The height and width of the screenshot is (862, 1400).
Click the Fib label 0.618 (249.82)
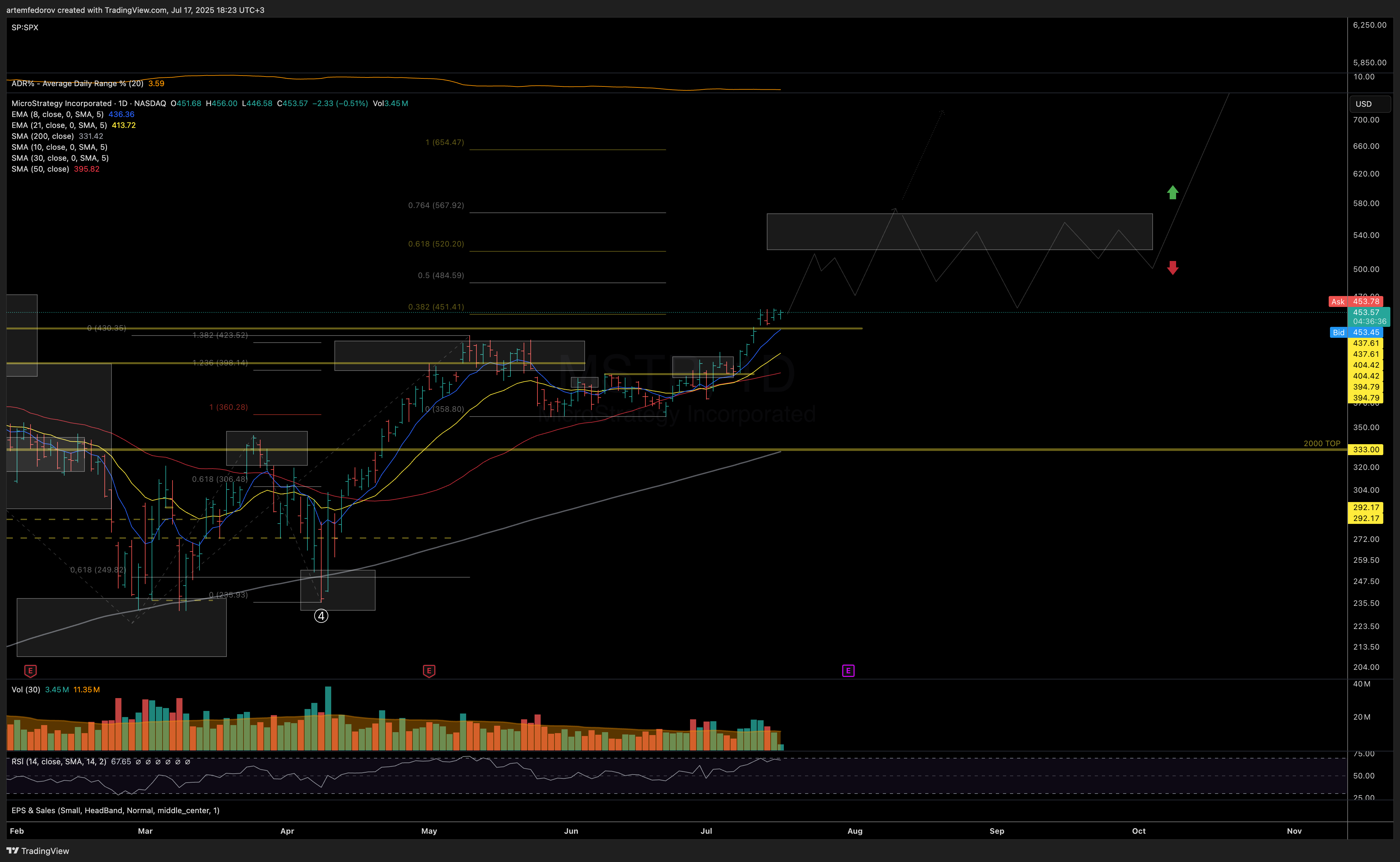click(97, 570)
